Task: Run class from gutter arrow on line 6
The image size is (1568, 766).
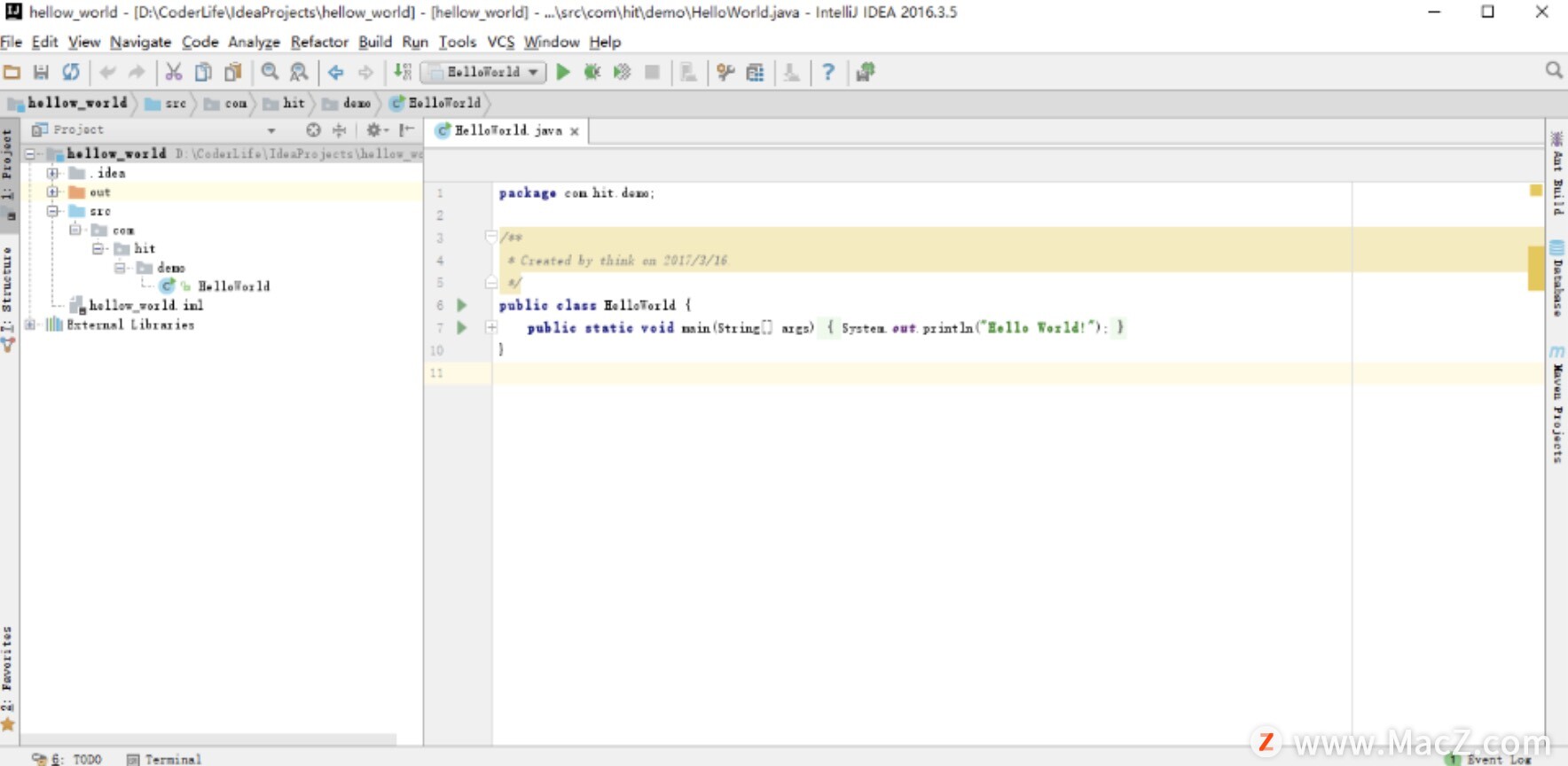Action: pos(461,305)
